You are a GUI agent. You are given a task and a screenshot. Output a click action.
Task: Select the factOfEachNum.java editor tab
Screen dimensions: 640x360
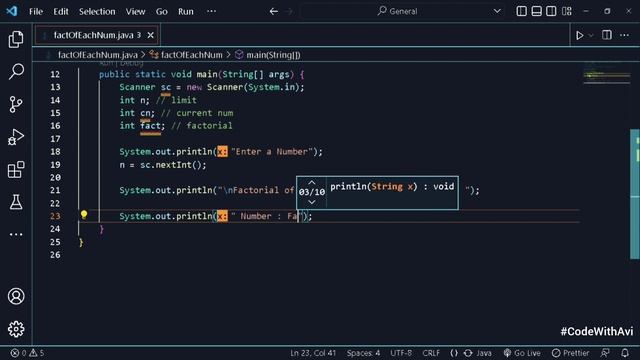pyautogui.click(x=96, y=36)
